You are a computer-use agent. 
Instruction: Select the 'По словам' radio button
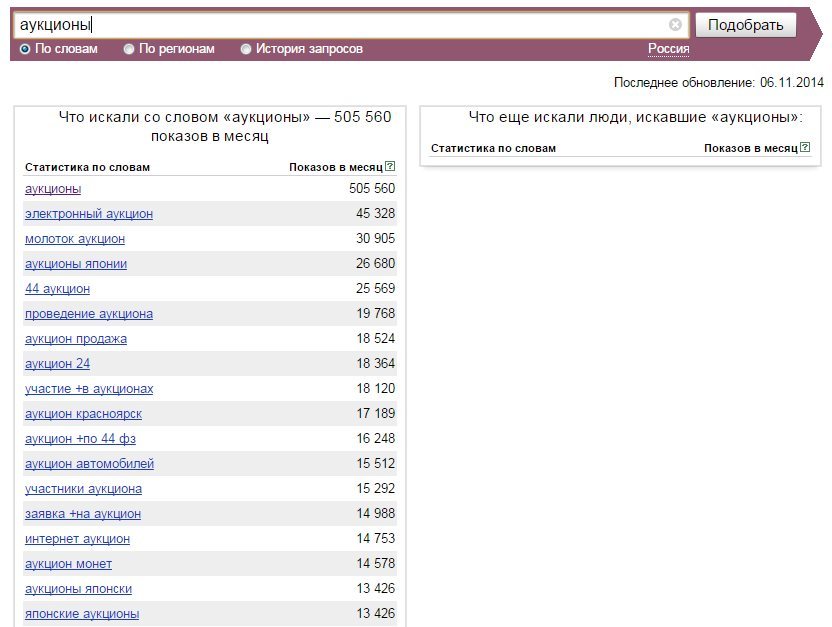click(25, 49)
